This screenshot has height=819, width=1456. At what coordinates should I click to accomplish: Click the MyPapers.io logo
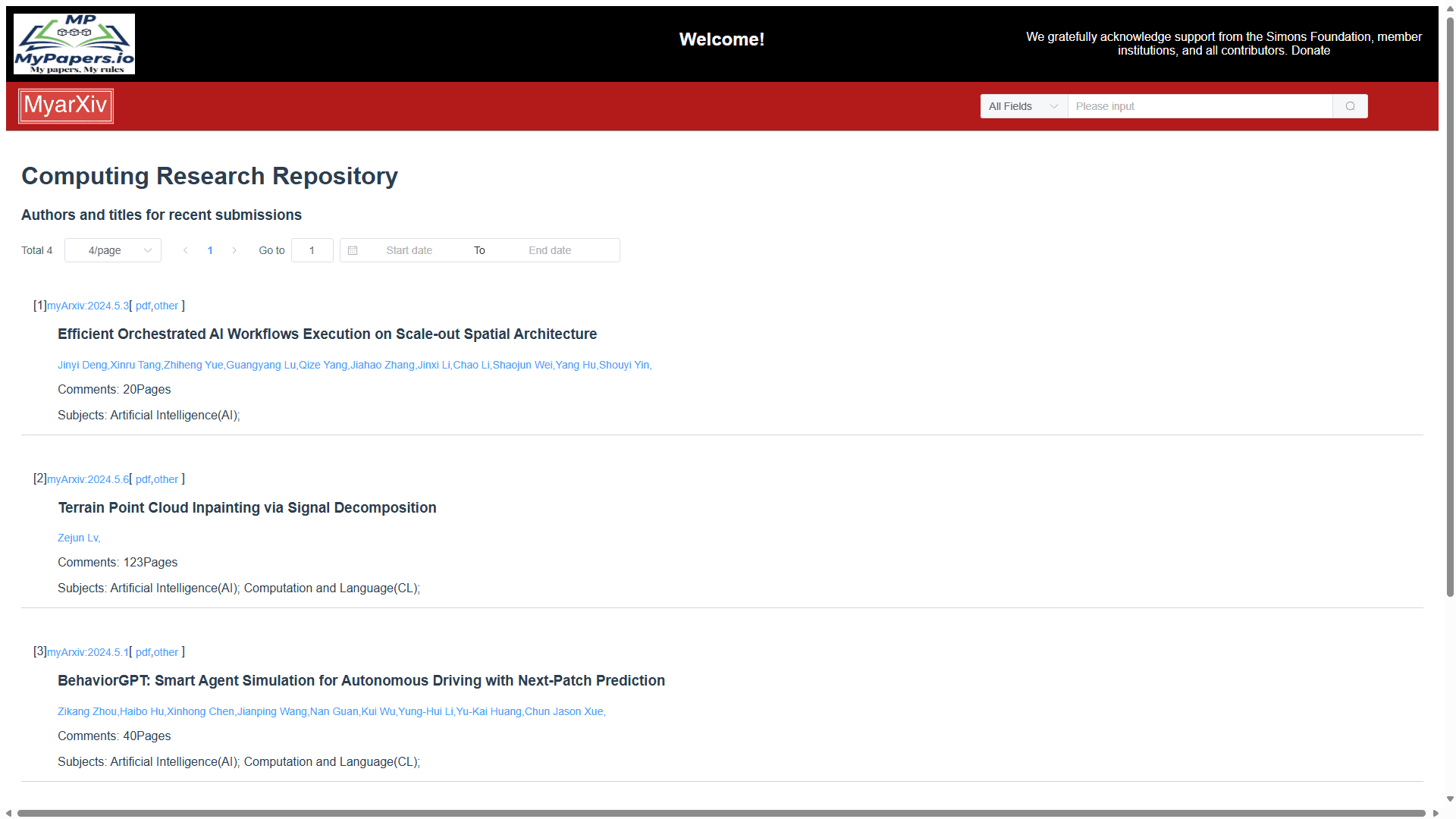(x=74, y=43)
